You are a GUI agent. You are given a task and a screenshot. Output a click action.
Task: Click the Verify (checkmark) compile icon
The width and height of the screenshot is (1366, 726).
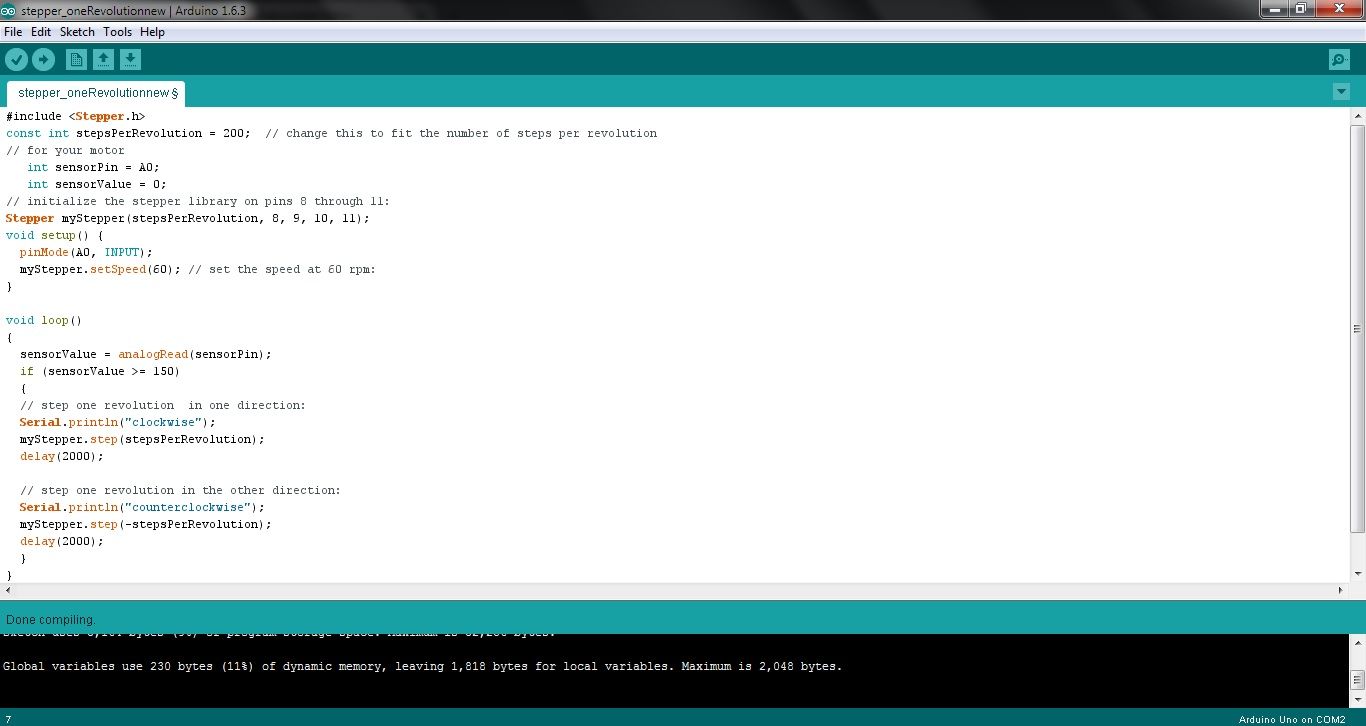17,59
